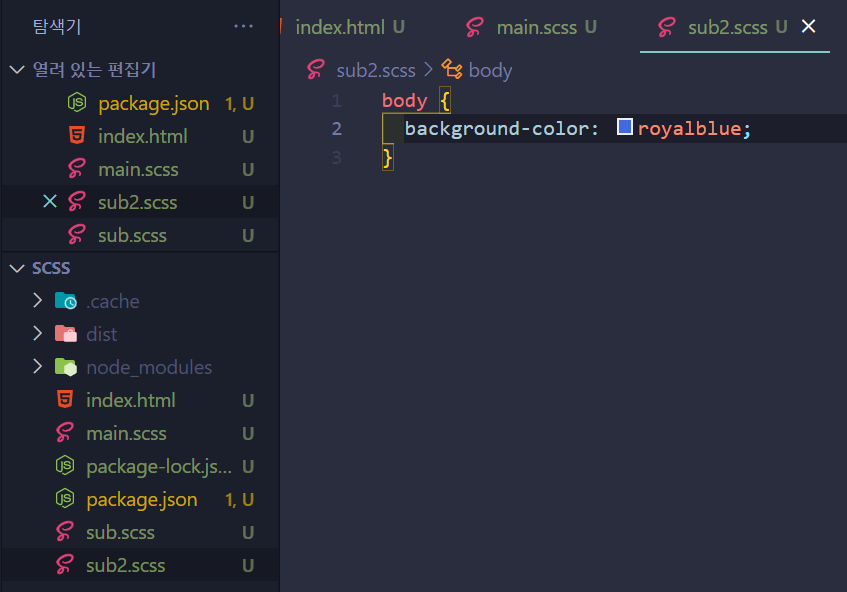Viewport: 847px width, 592px height.
Task: Close sub2.scss from the open editors list
Action: 50,201
